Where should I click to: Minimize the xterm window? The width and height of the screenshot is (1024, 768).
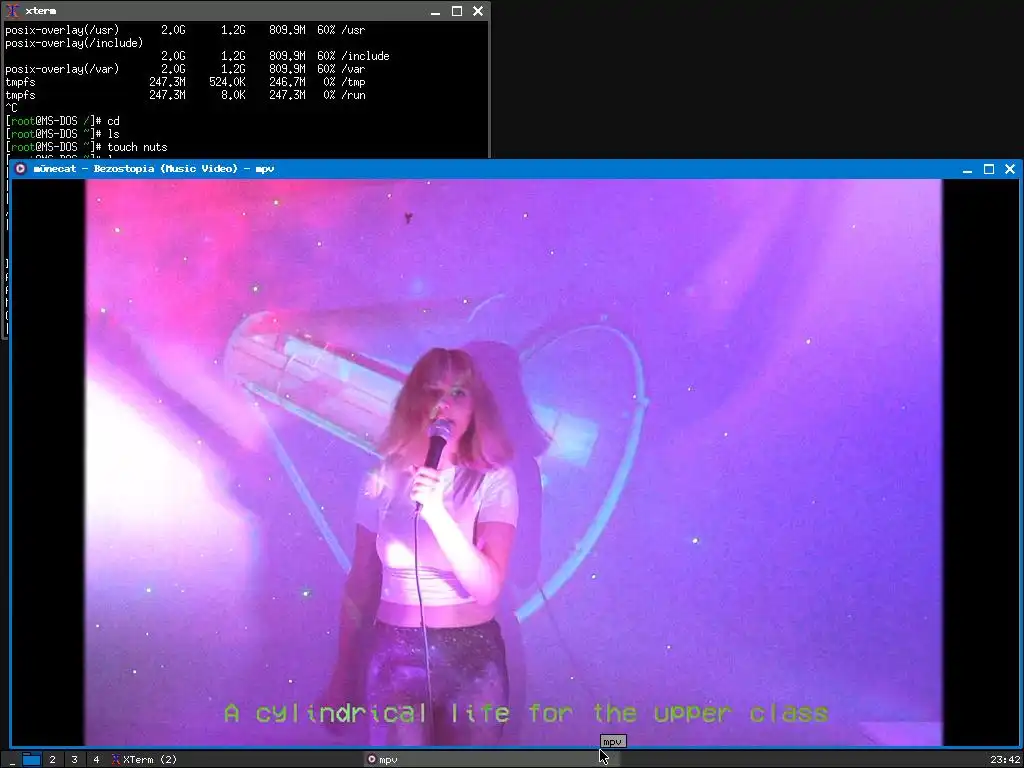(x=436, y=11)
